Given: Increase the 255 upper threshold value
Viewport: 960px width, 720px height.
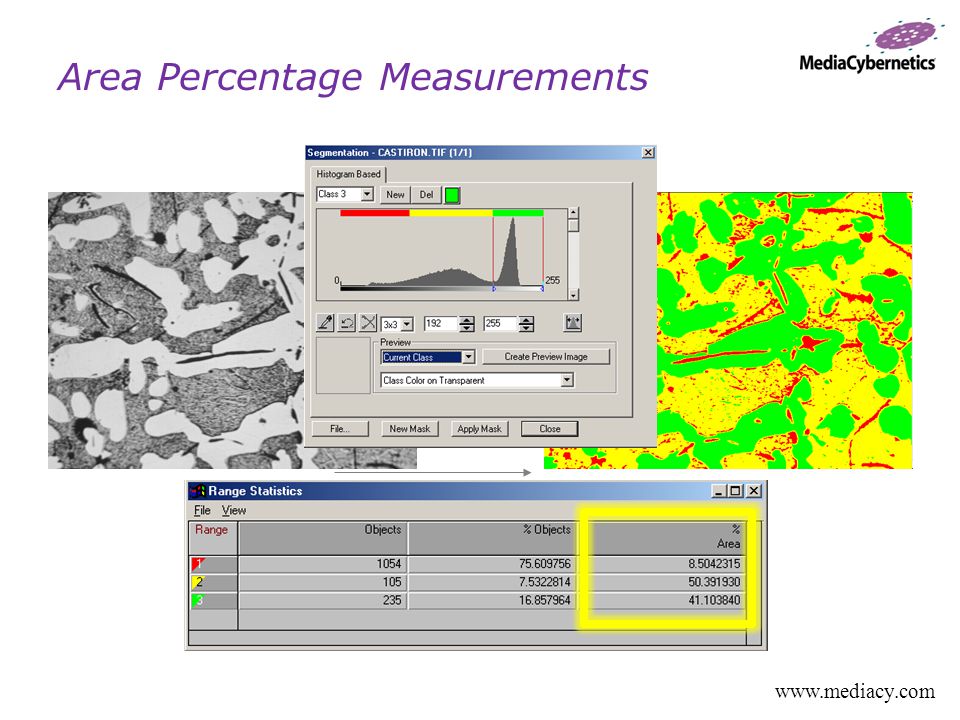Looking at the screenshot, I should click(x=526, y=320).
